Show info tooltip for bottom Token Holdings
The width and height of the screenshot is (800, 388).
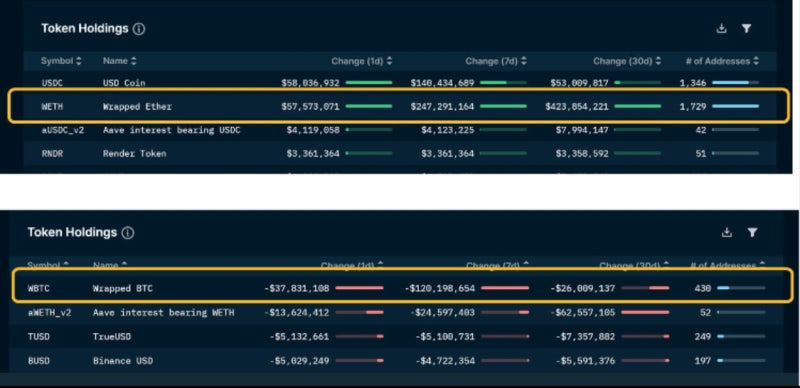(x=128, y=233)
